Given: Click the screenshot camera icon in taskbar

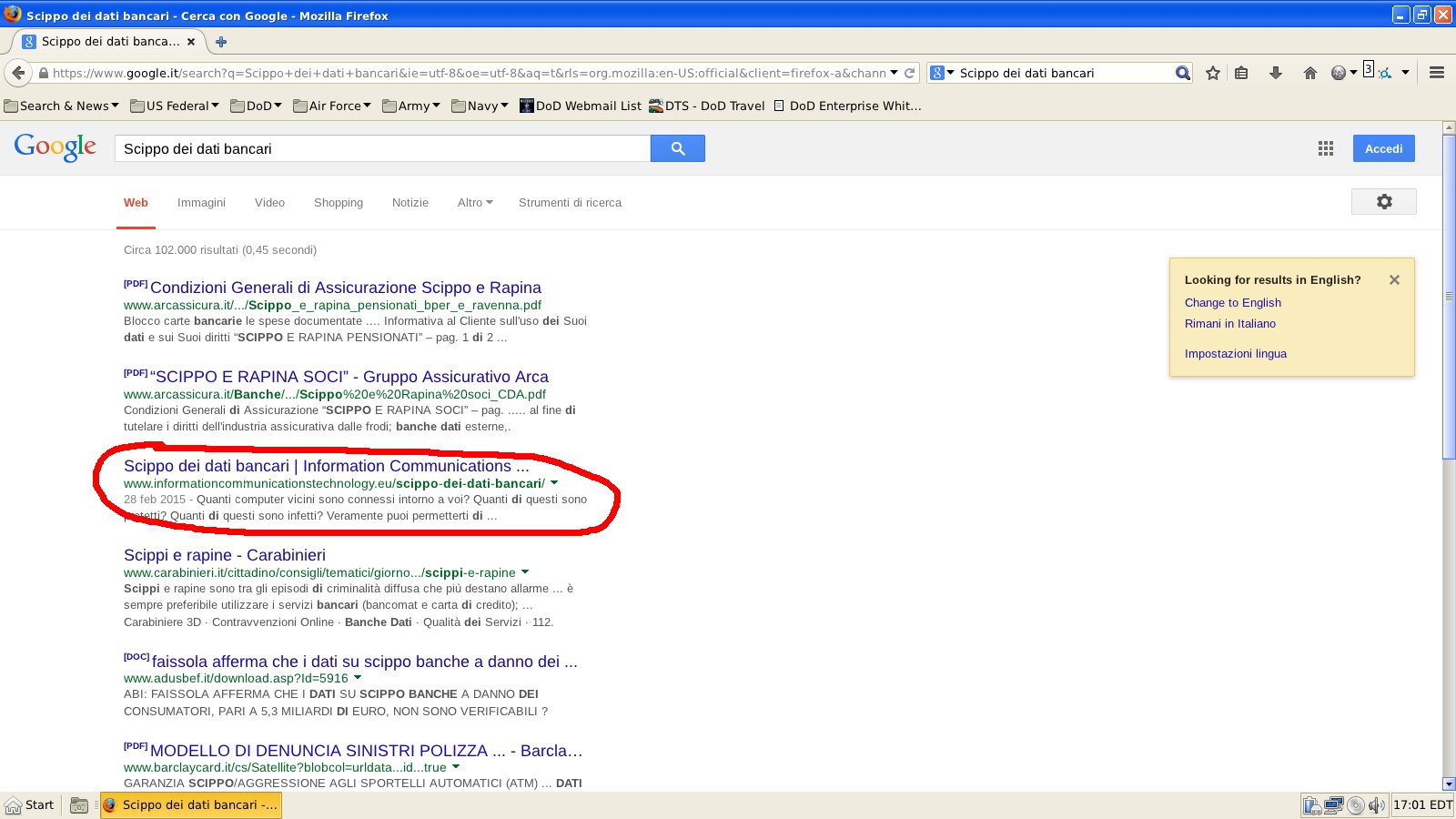Looking at the screenshot, I should [79, 805].
